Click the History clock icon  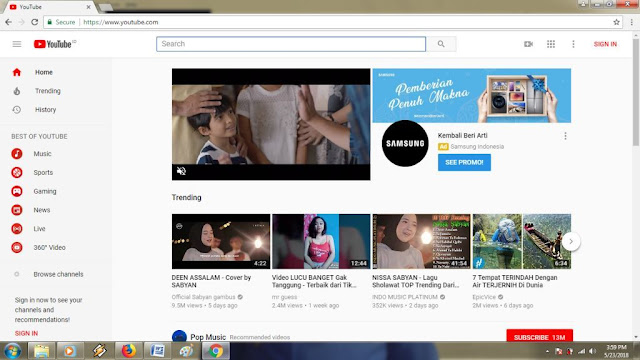[x=17, y=109]
